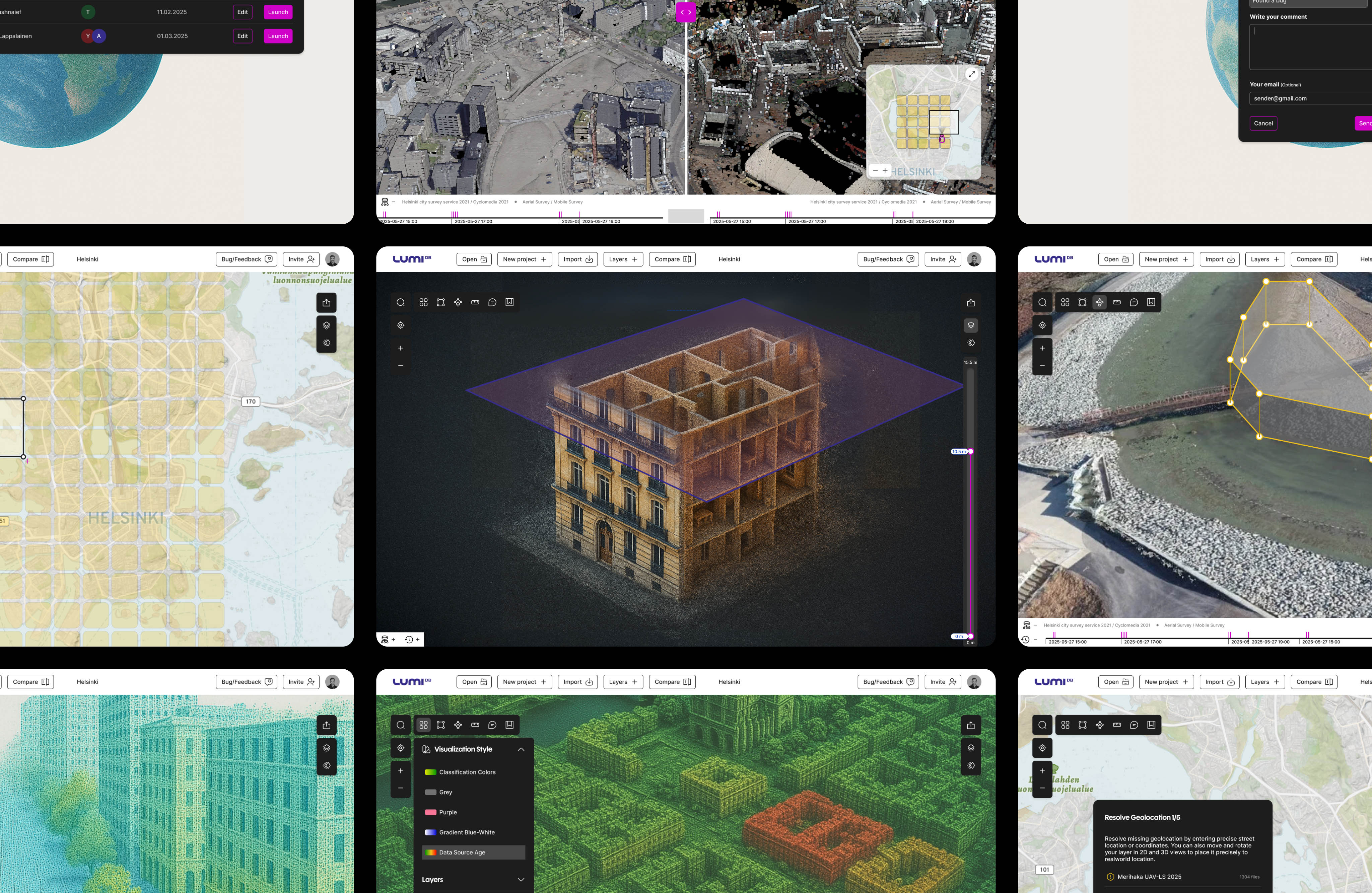
Task: Select the Data Source Age style
Action: 462,853
